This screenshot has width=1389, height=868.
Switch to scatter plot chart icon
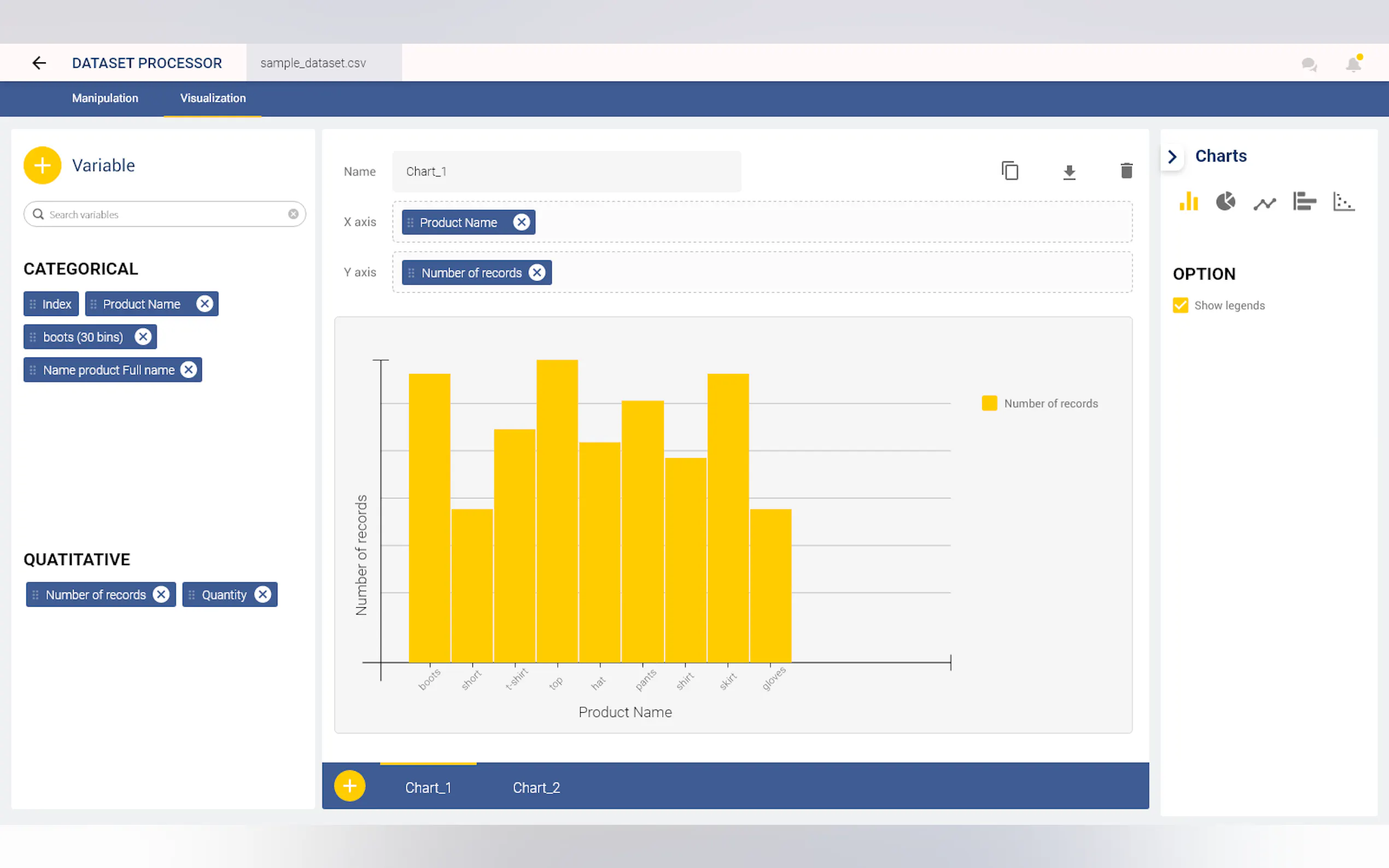1343,202
